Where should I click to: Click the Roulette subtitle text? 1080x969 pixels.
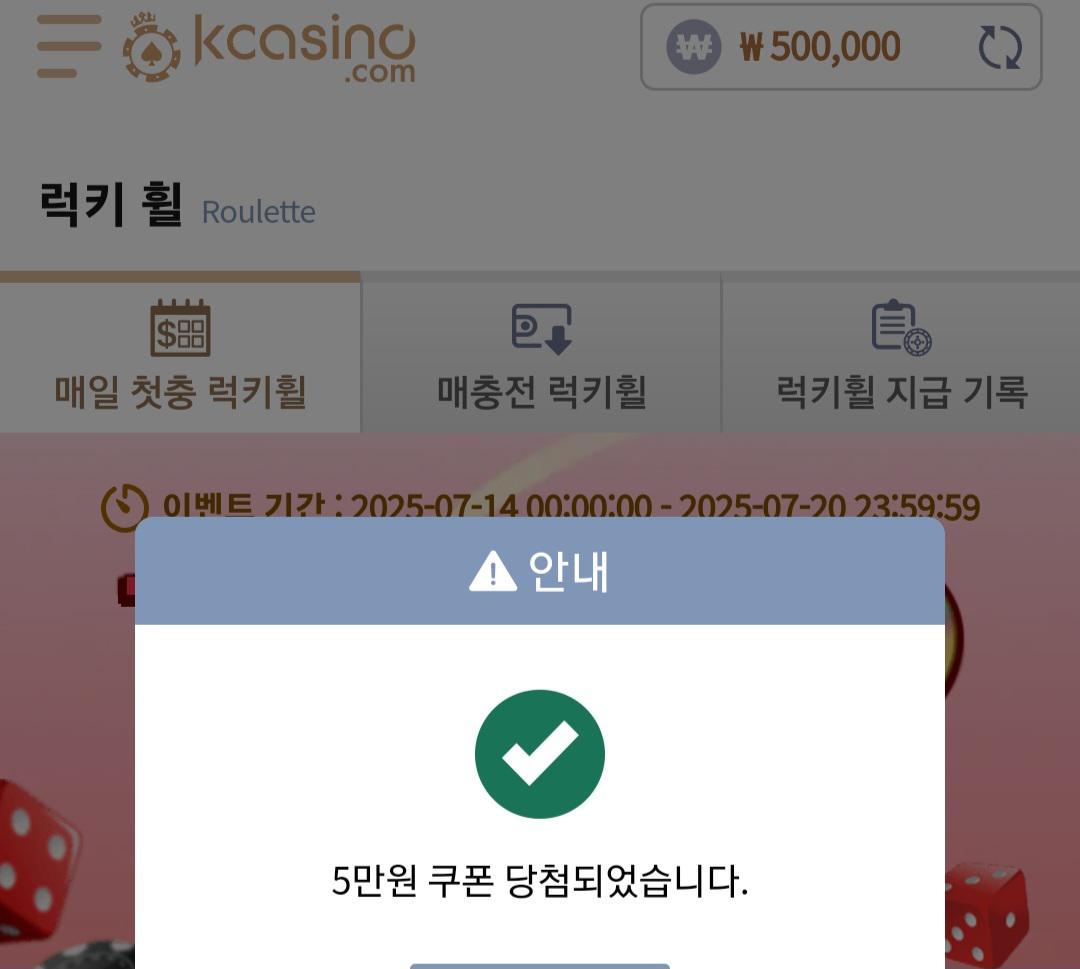tap(258, 212)
